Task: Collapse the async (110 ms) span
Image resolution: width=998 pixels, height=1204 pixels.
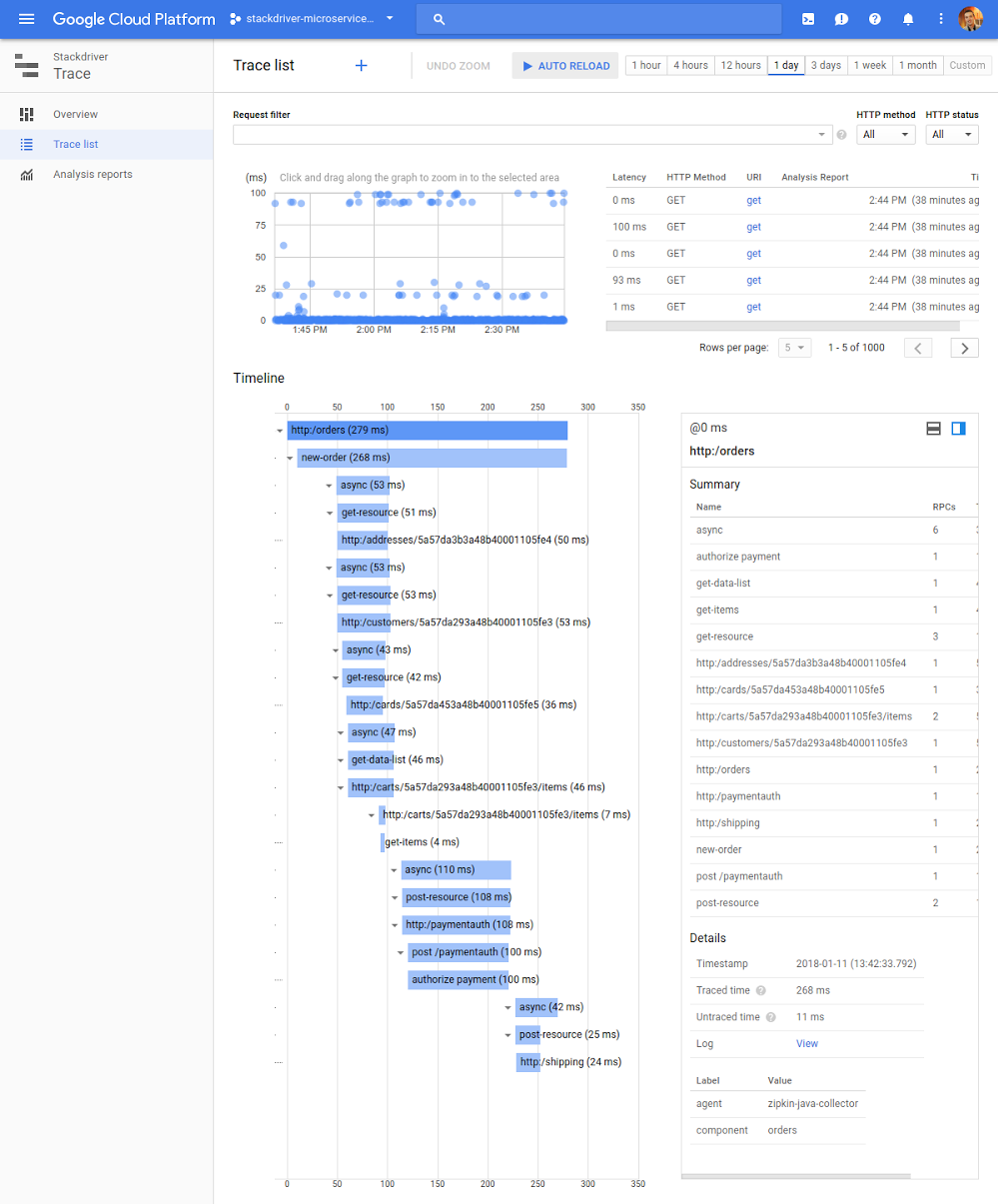Action: pos(394,870)
